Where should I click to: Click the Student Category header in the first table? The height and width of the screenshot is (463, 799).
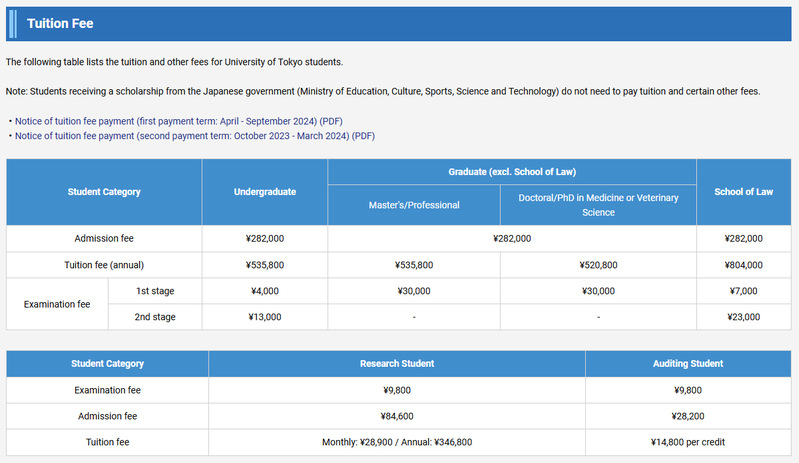click(104, 192)
